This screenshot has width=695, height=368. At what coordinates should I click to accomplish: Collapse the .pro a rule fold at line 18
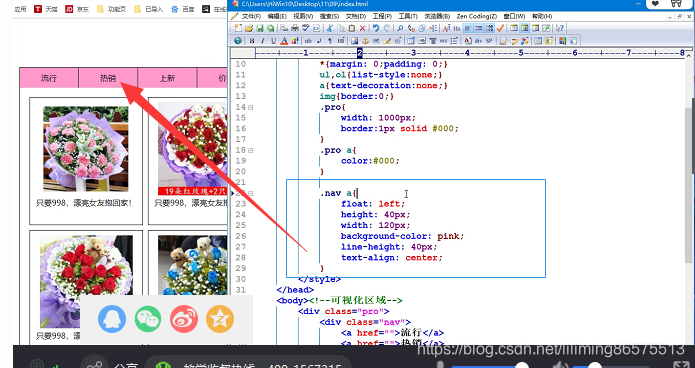coord(251,150)
